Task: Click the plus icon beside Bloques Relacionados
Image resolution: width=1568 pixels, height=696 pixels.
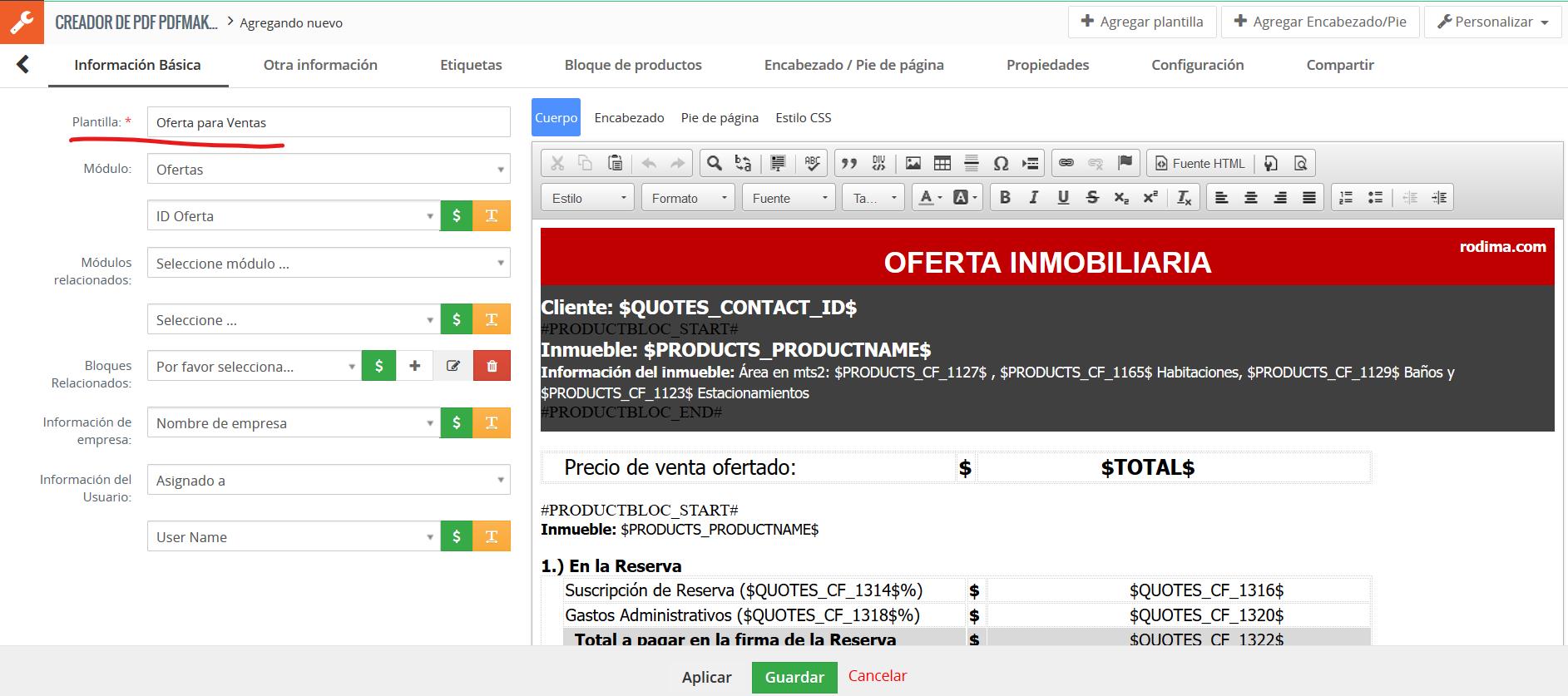Action: click(414, 366)
